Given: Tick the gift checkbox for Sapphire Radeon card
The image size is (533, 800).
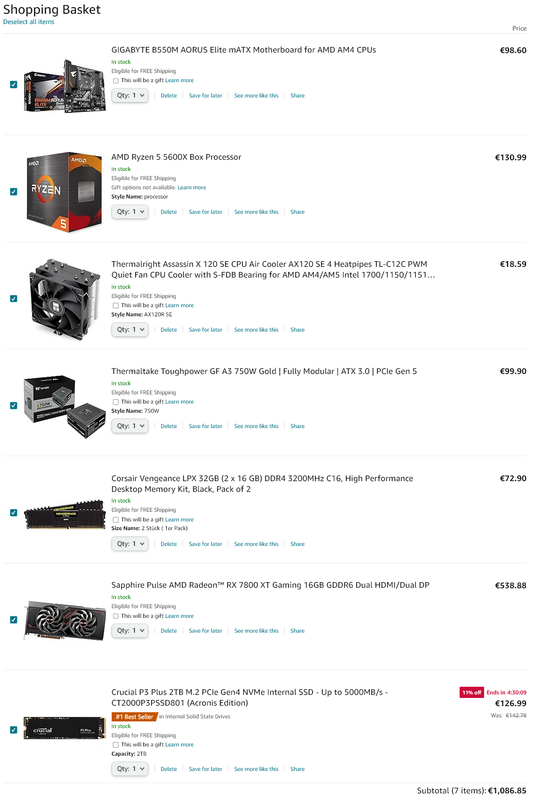Looking at the screenshot, I should point(116,616).
